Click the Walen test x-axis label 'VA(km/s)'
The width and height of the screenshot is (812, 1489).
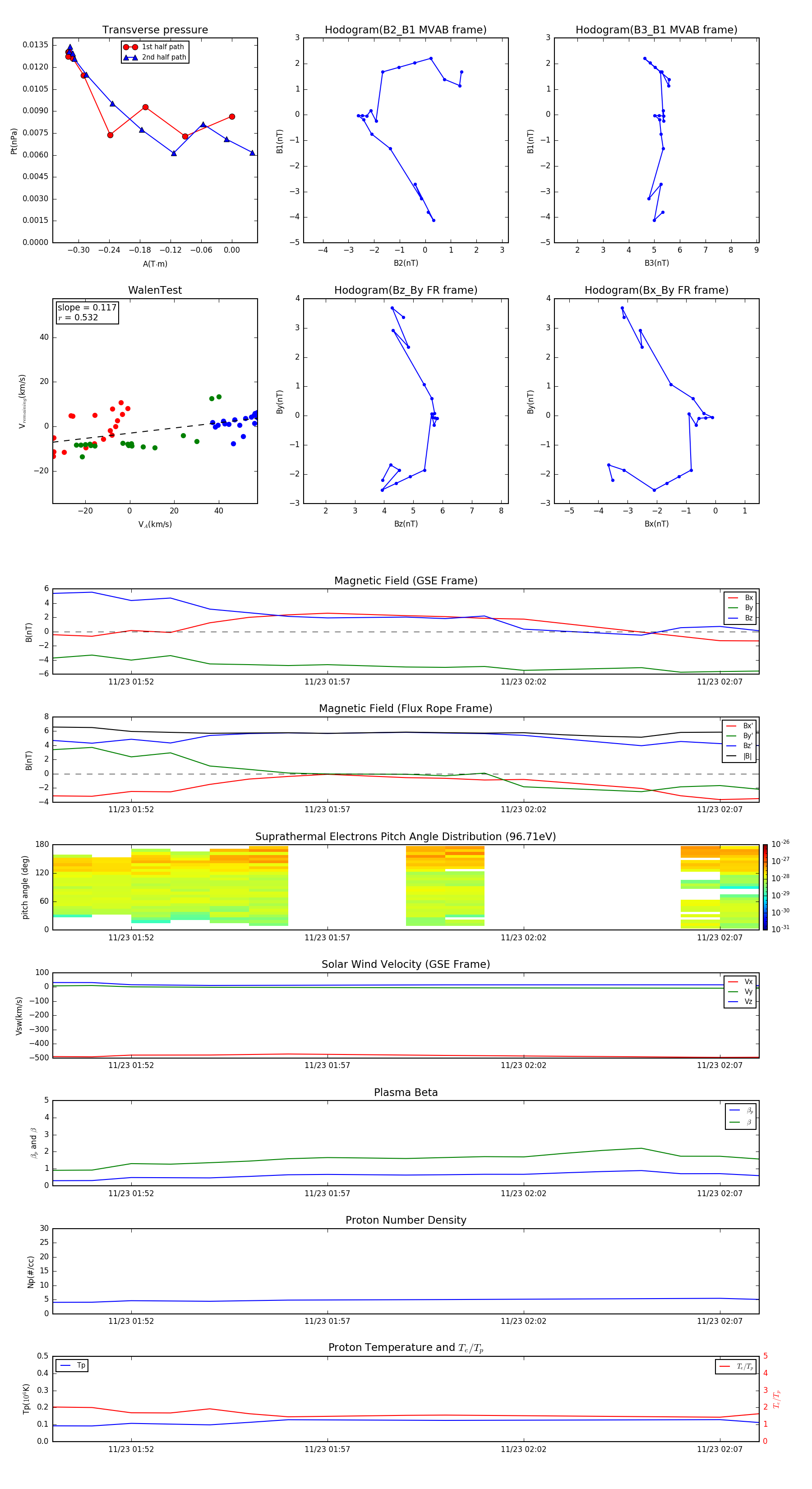click(155, 524)
